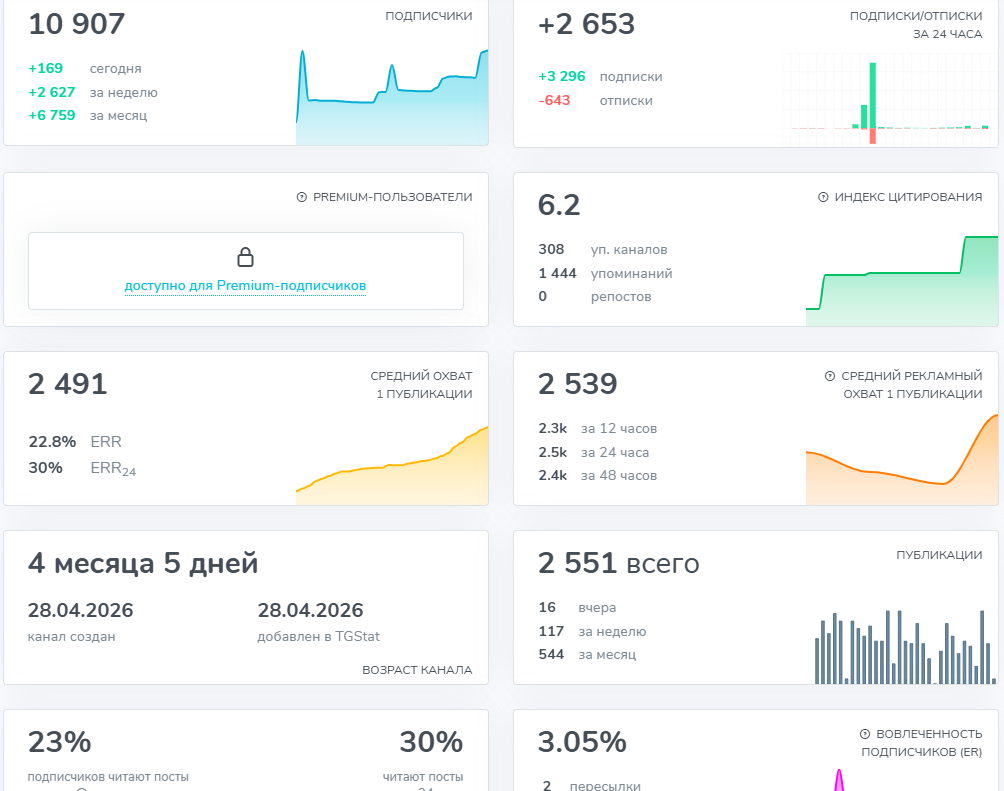Click the '-643' отписки value
Screen dimensions: 1004x791
(554, 101)
